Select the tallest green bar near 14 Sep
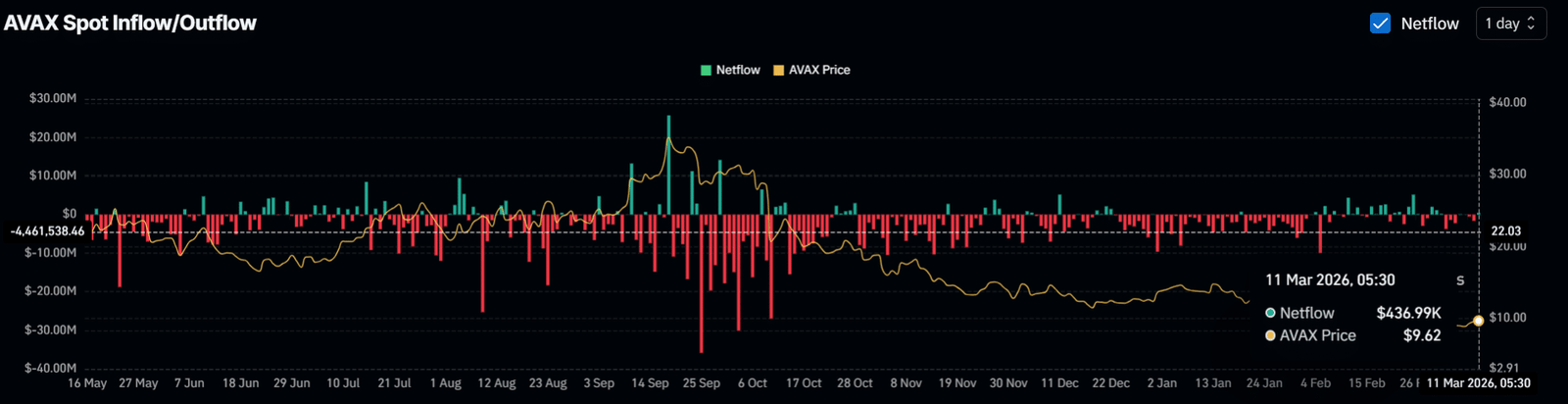1568x404 pixels. pos(668,164)
